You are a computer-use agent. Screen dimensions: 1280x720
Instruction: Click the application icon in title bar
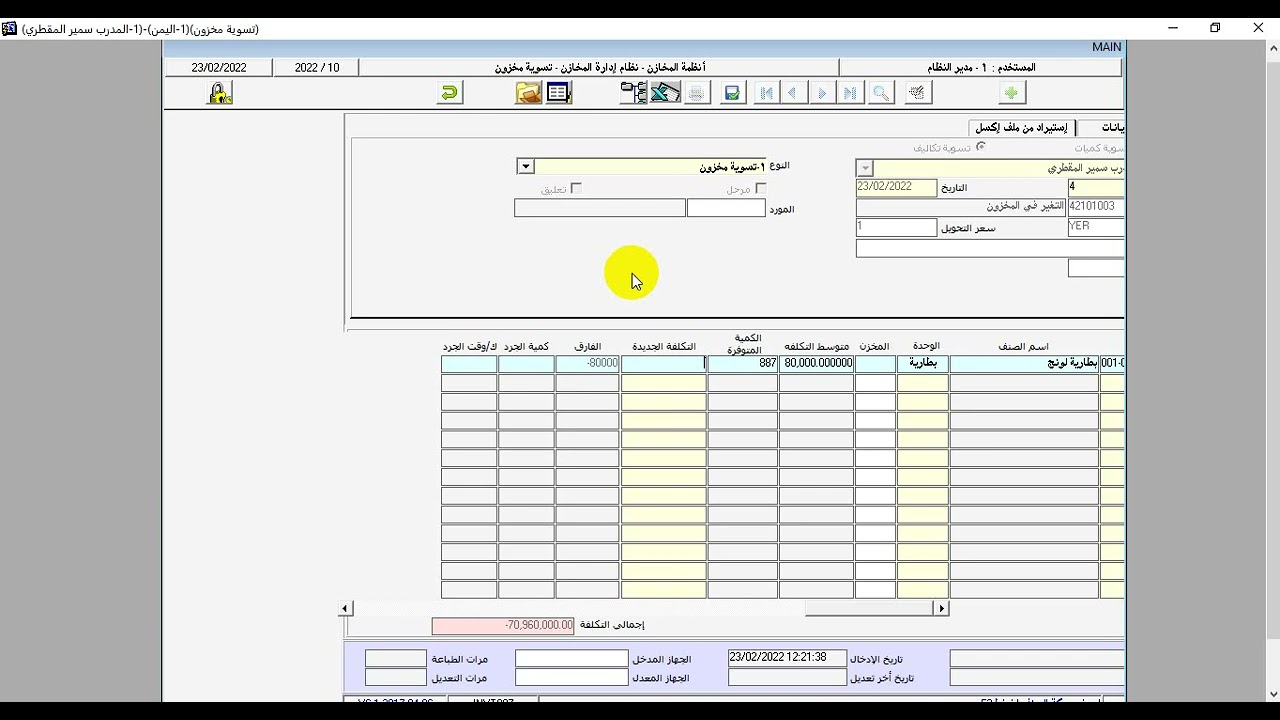pyautogui.click(x=9, y=29)
